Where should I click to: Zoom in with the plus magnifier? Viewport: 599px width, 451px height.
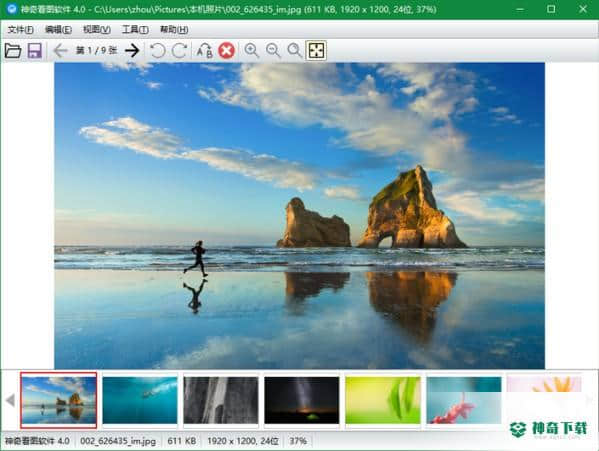pos(251,50)
